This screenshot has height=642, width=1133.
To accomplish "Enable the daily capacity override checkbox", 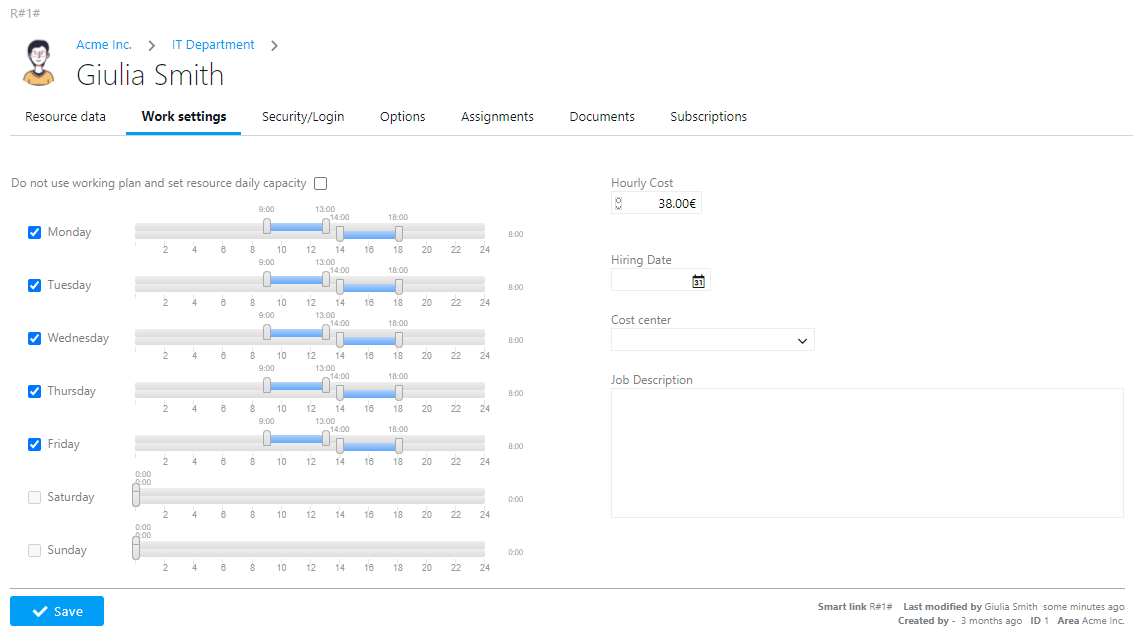I will (321, 183).
